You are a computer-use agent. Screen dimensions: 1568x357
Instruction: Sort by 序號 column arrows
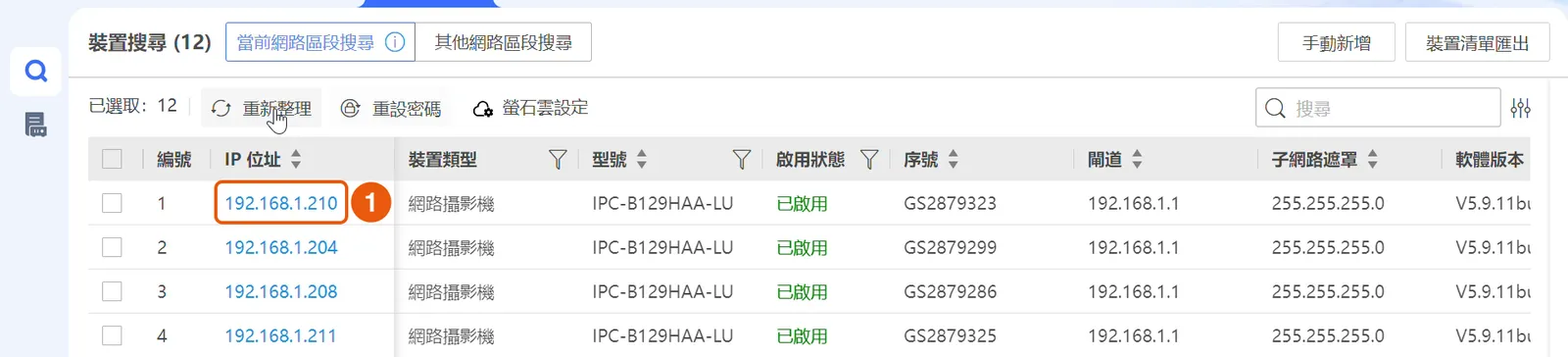954,159
